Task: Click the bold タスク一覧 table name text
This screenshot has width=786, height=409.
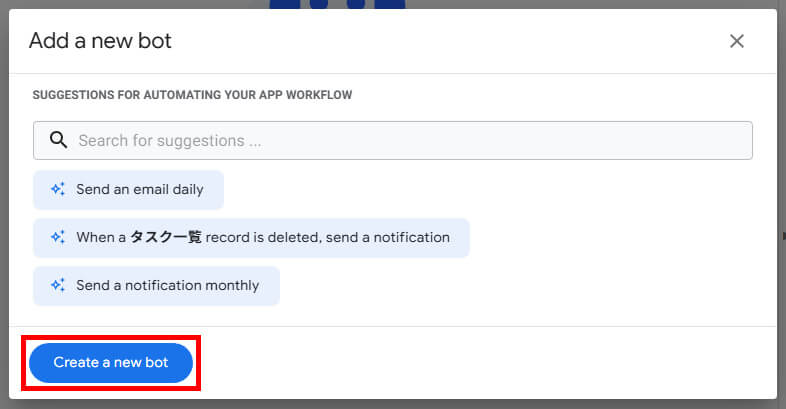Action: (x=166, y=238)
